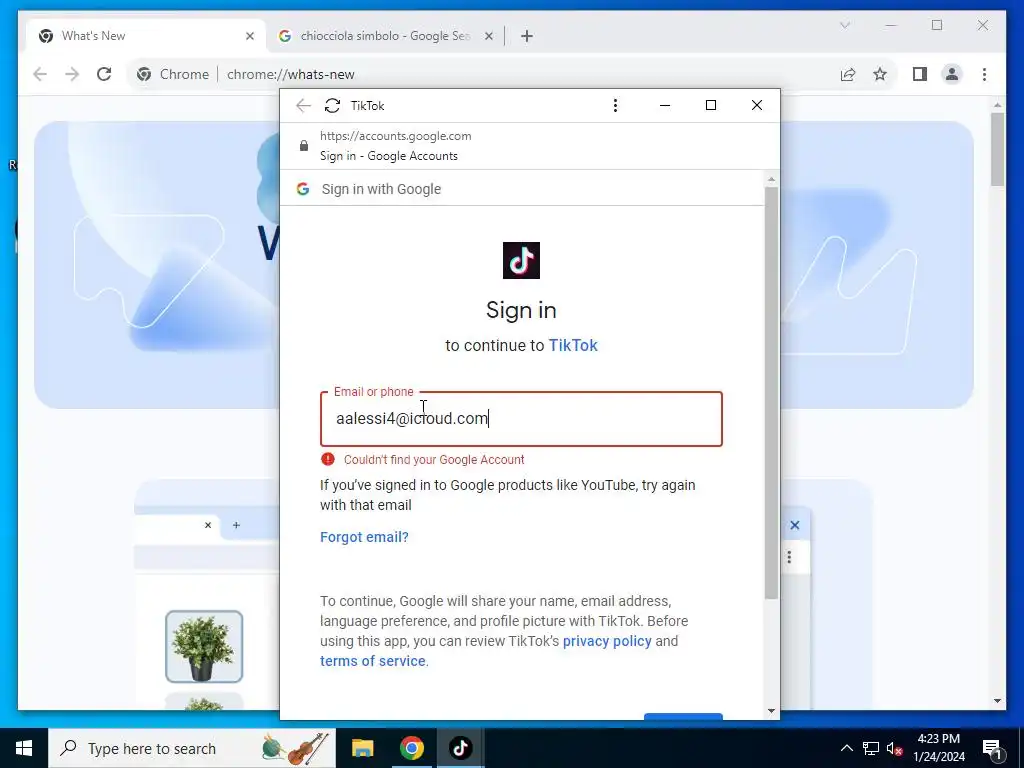
Task: Open the Chrome profile avatar
Action: pyautogui.click(x=952, y=74)
